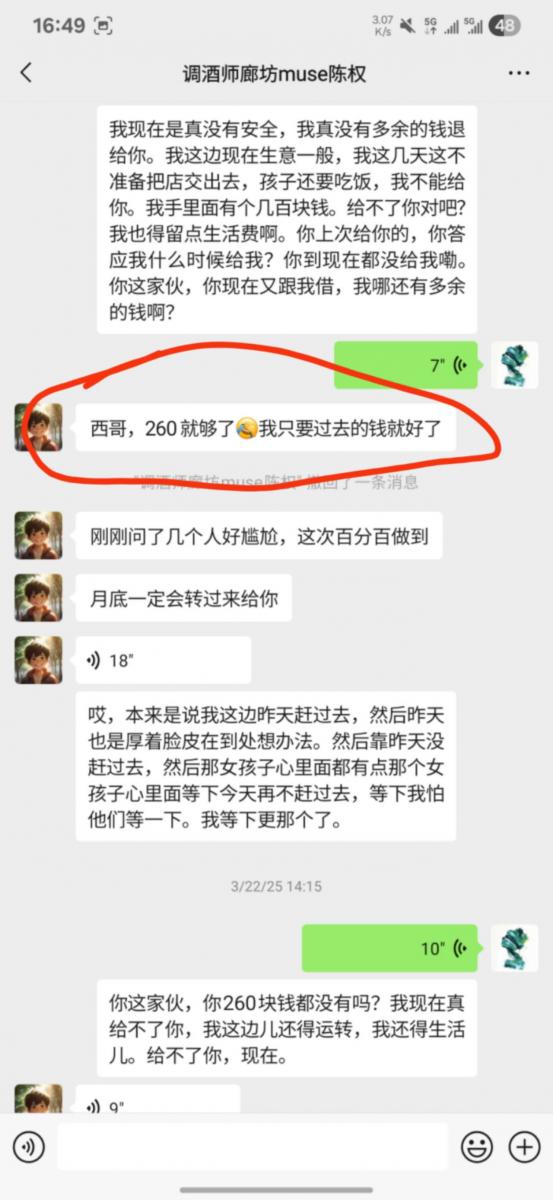Open my avatar beside 7-second voice
This screenshot has height=1200, width=553.
(x=515, y=365)
